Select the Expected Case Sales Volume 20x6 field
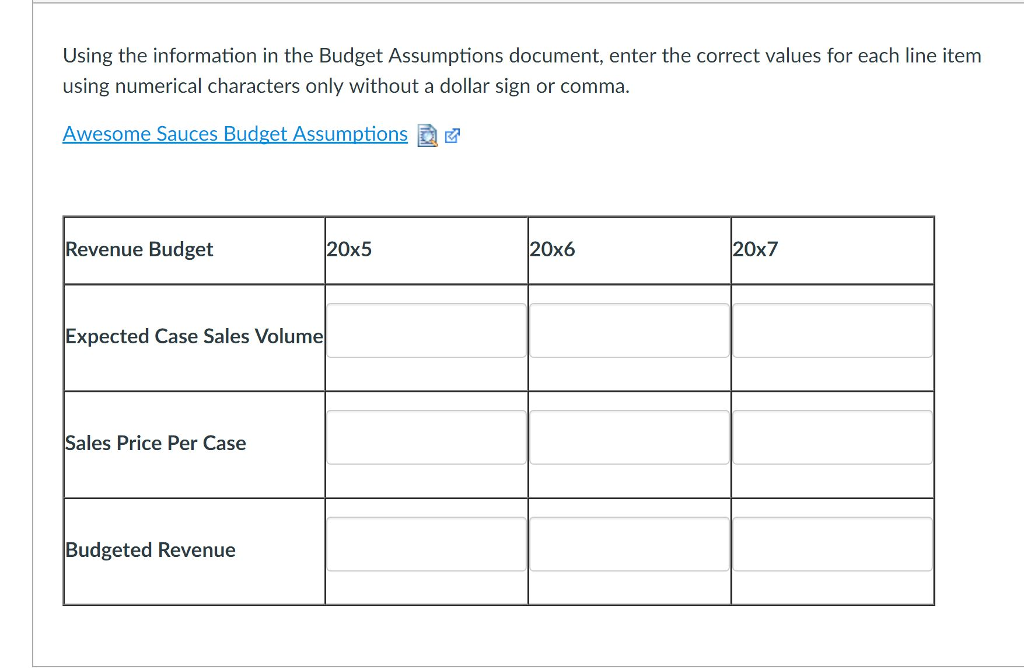The width and height of the screenshot is (1024, 669). 629,330
